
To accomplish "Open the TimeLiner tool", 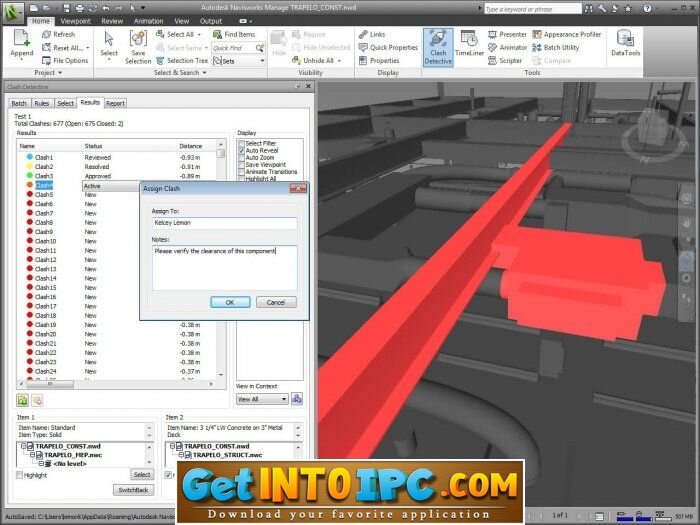I will 469,43.
